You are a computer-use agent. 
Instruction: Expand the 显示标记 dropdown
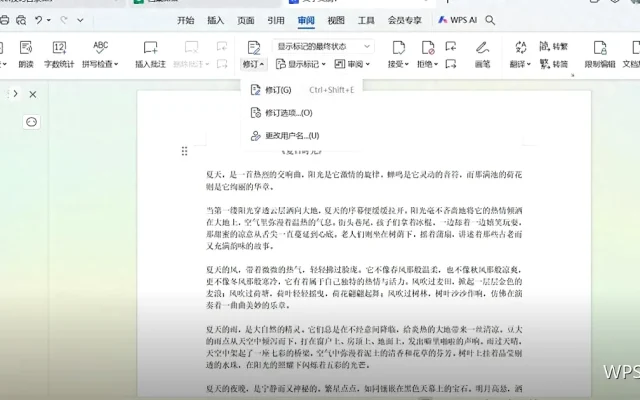pos(301,64)
